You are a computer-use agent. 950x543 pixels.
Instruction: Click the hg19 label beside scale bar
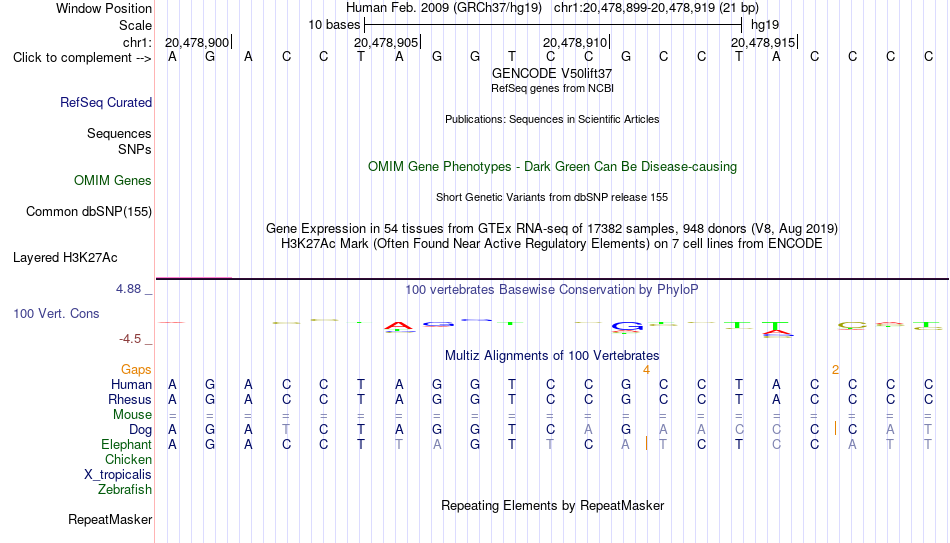pos(765,25)
